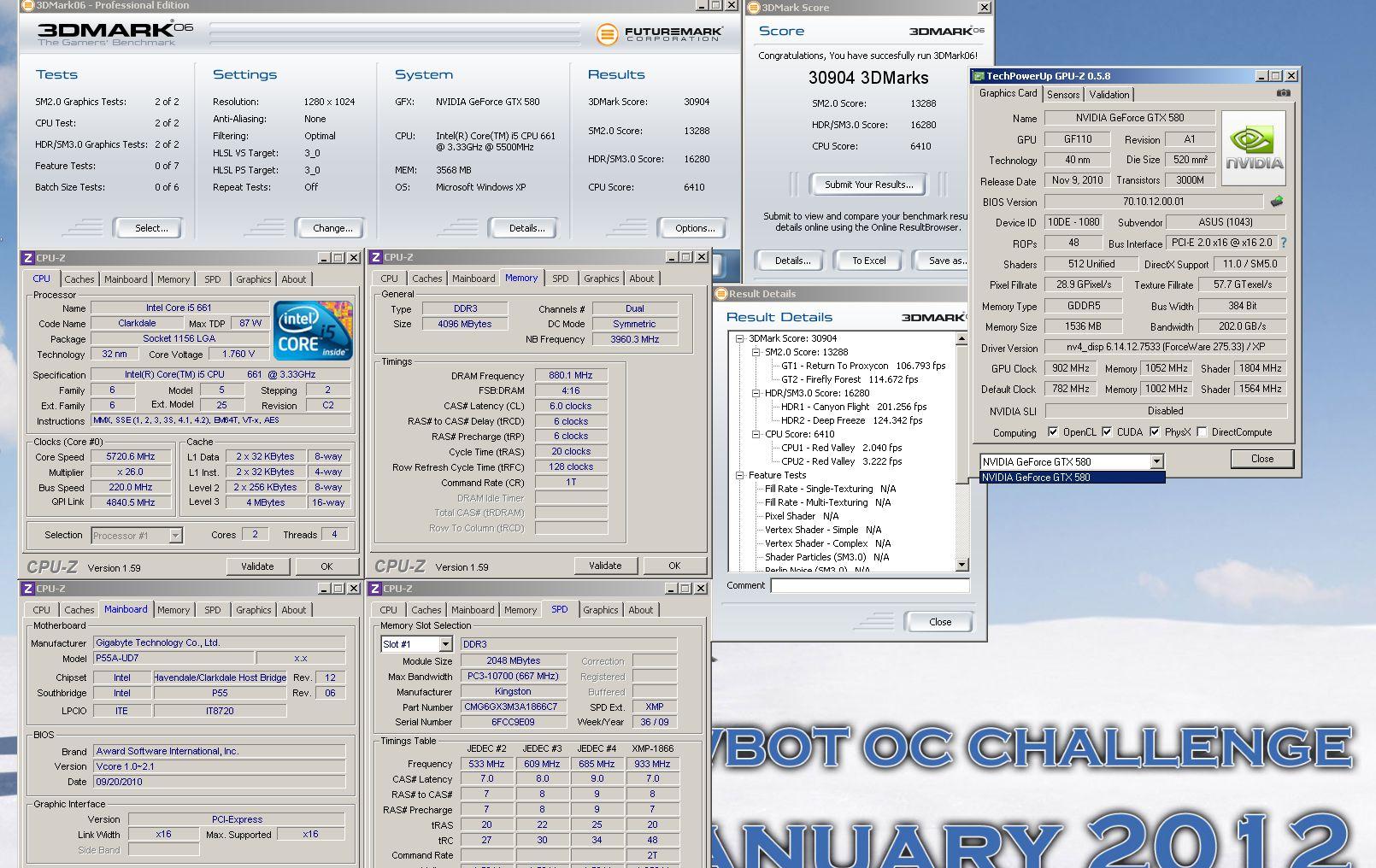Select HDR2 - Deep Freeze result row
Screen dimensions: 1376x868
click(851, 420)
